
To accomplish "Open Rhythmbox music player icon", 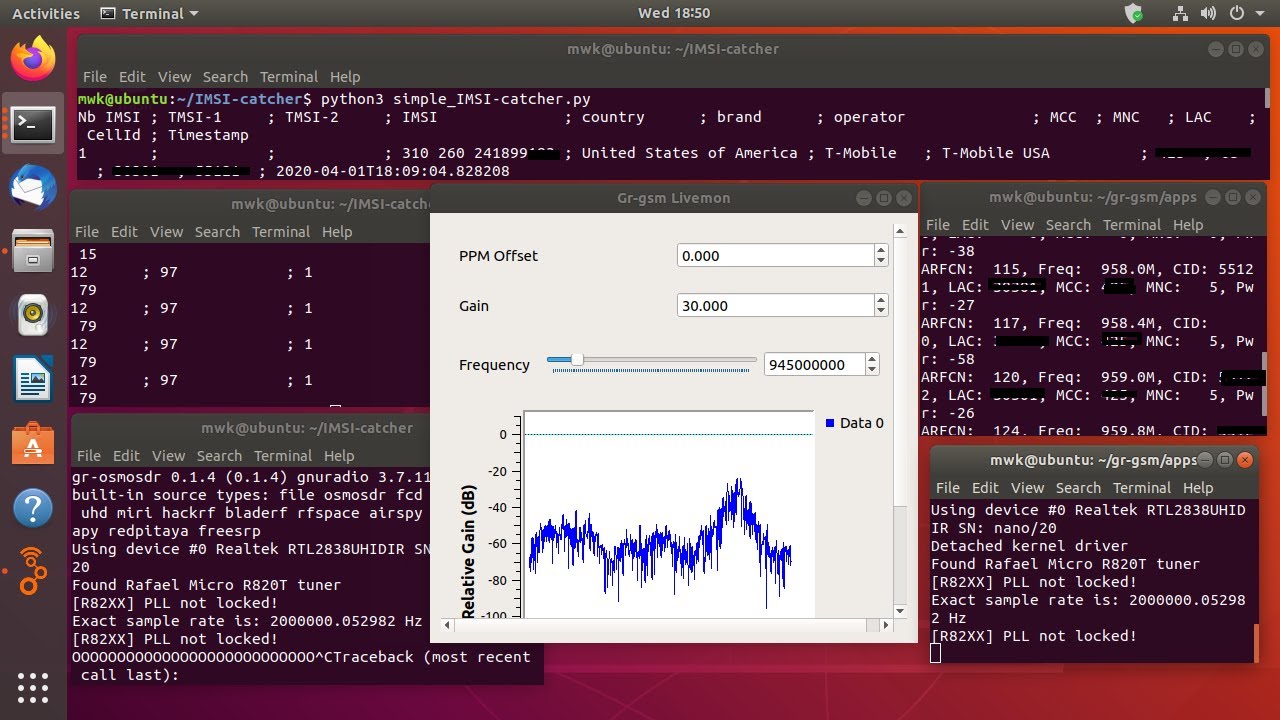I will [x=33, y=315].
